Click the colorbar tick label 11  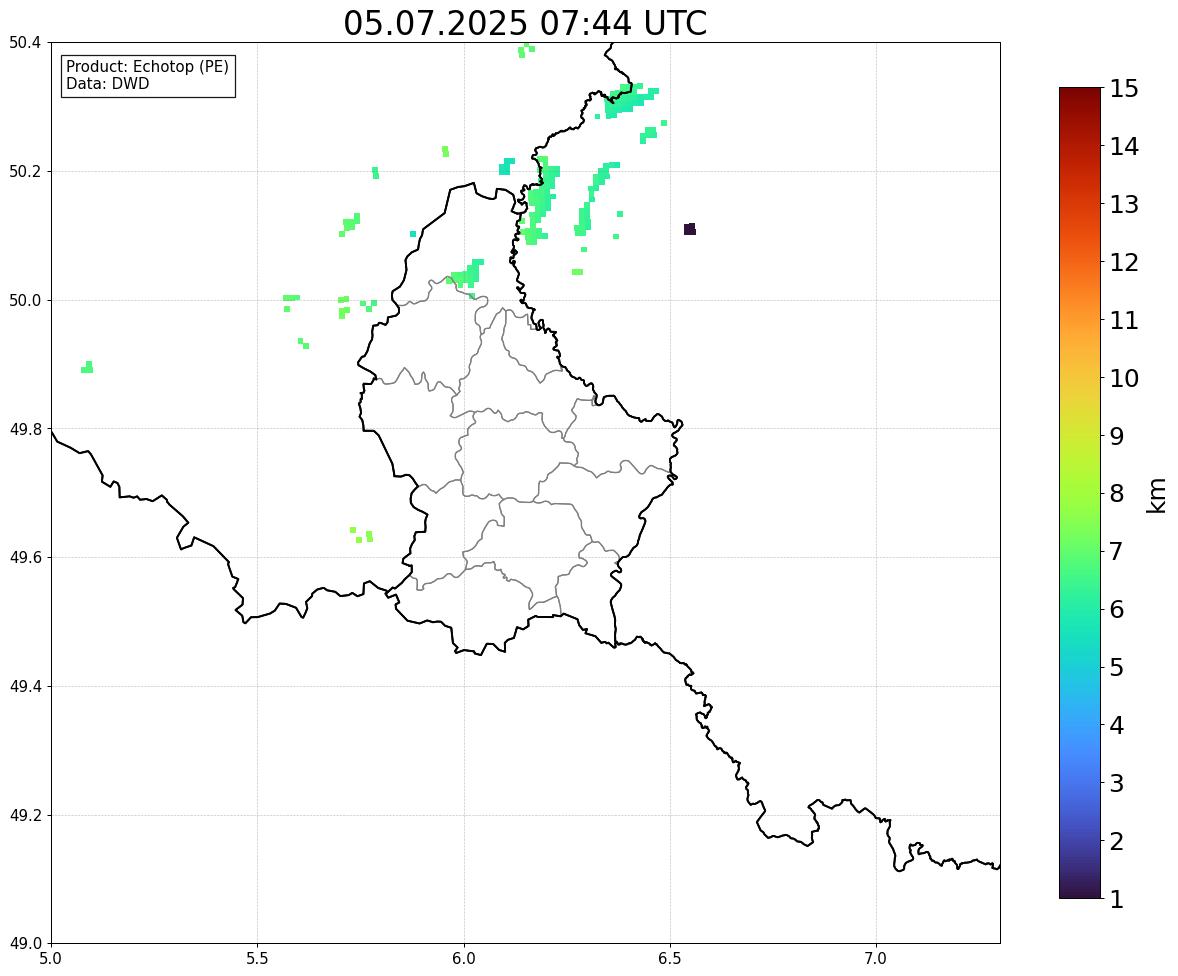click(x=1124, y=320)
